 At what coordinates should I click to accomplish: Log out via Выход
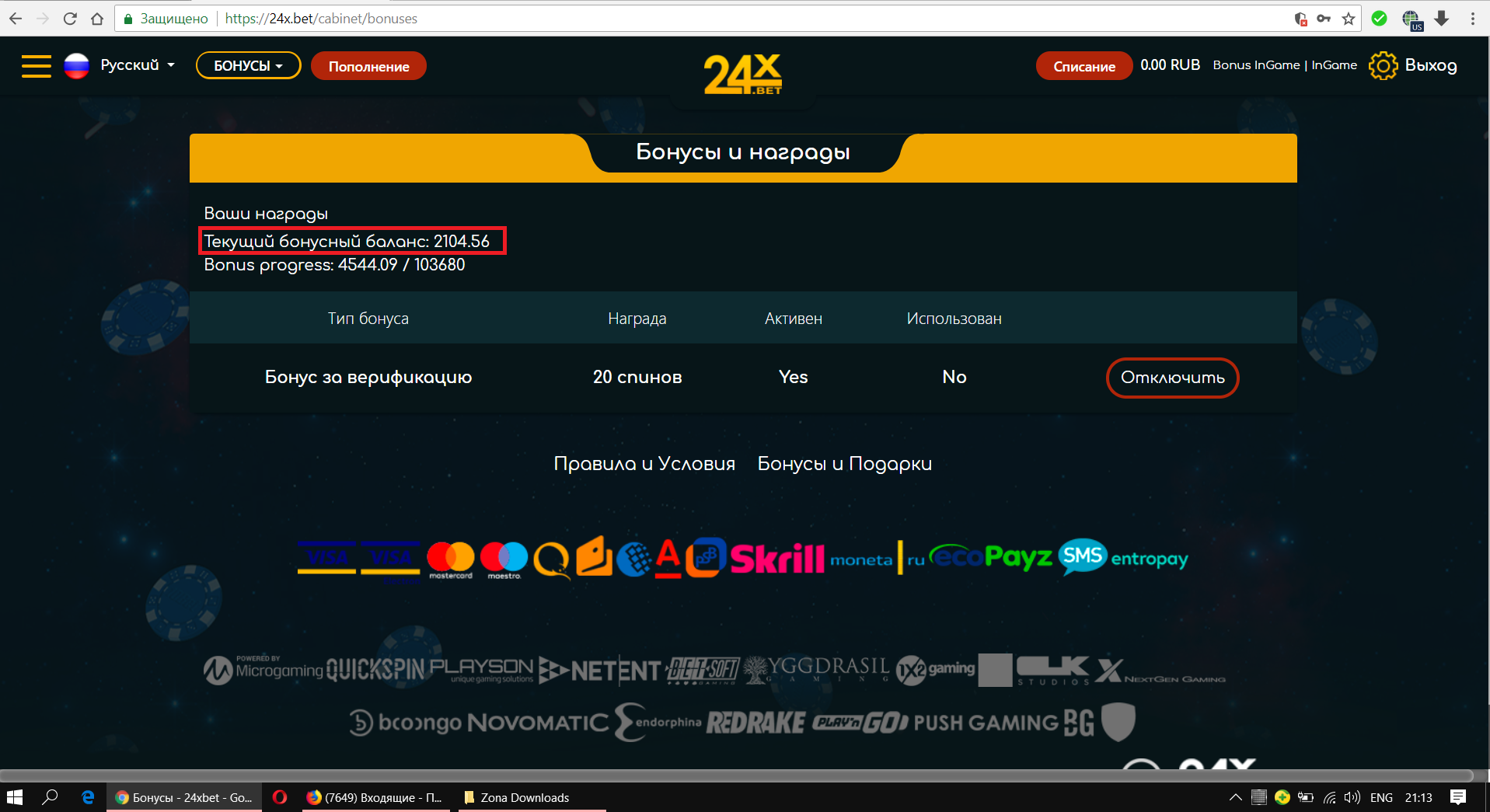coord(1431,66)
